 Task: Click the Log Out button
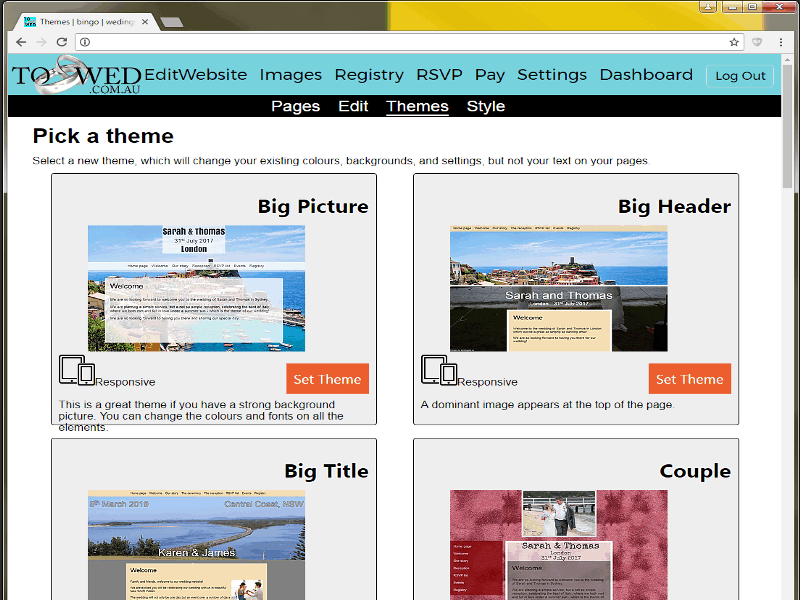(x=740, y=76)
